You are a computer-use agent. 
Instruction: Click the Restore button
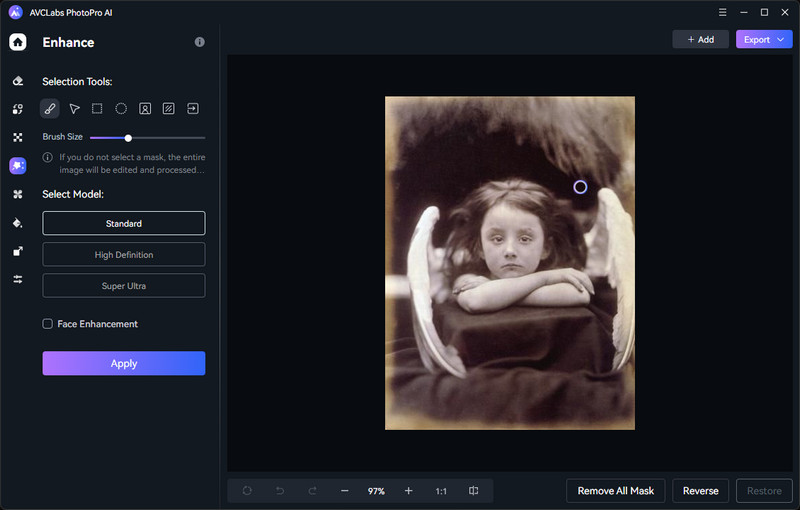click(764, 491)
